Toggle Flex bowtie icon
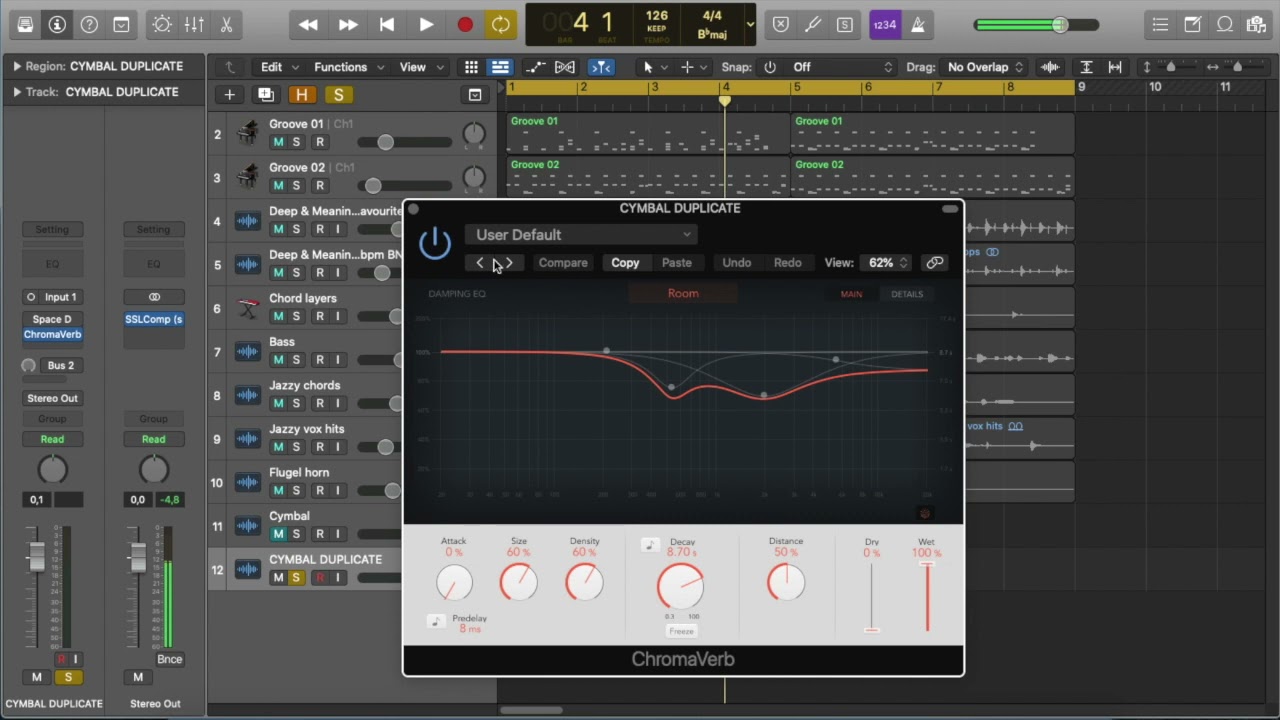The image size is (1280, 720). click(x=565, y=67)
